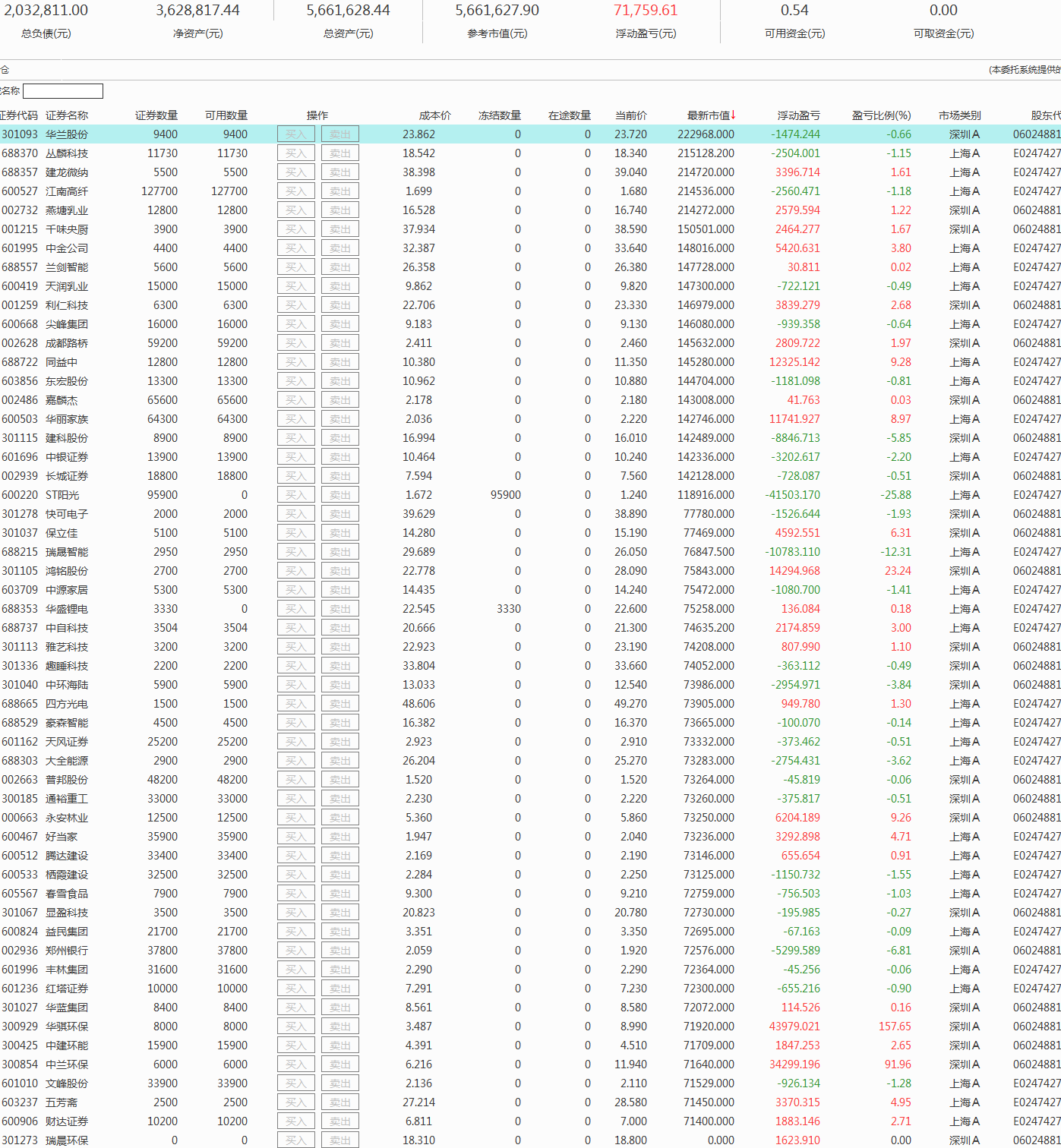Click total liabilities value 2,032,811.00
The image size is (1061, 1148).
(46, 11)
